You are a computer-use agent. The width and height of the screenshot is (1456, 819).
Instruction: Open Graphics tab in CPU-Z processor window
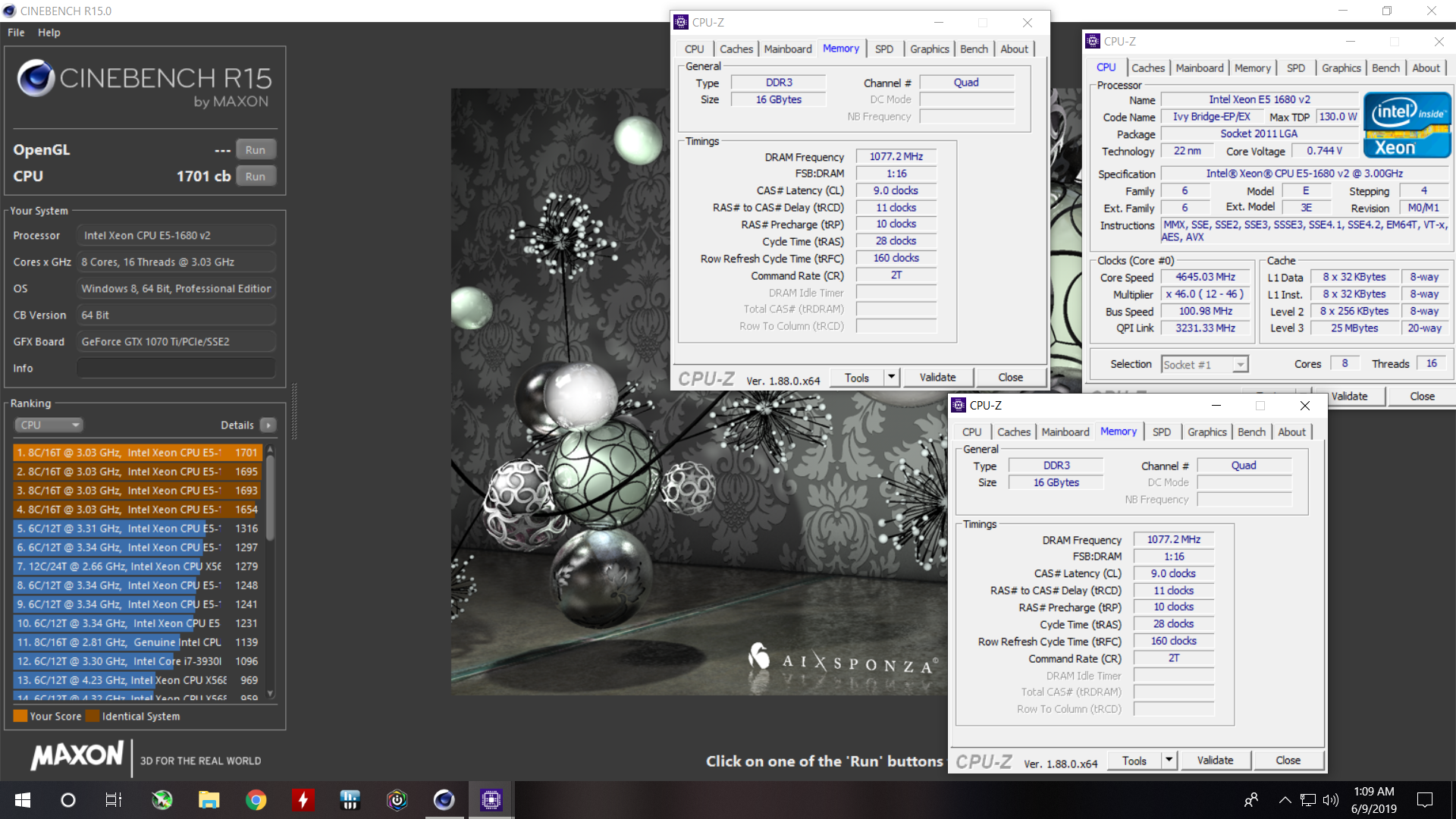(1341, 67)
